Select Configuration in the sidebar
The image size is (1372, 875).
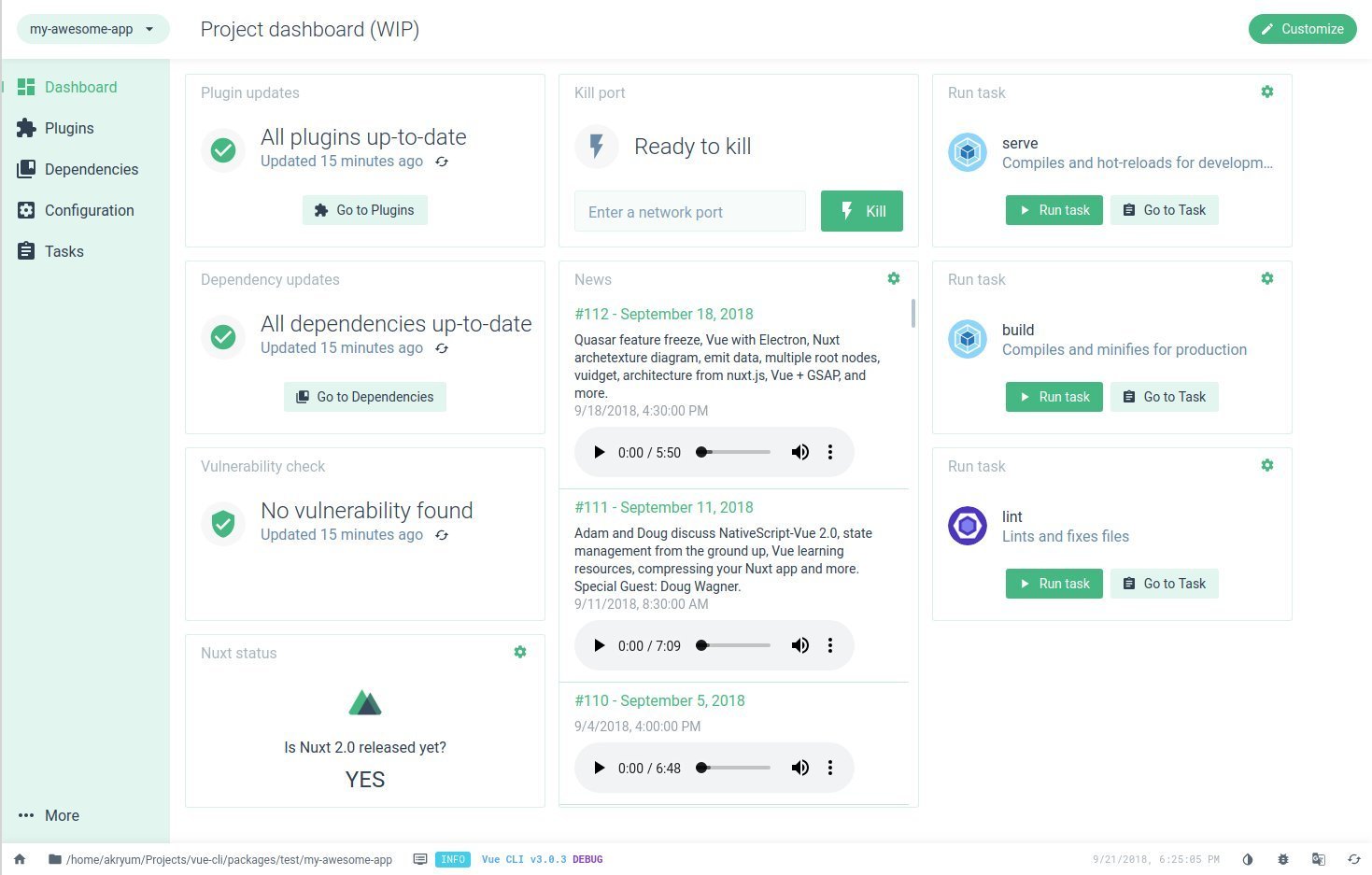click(85, 210)
